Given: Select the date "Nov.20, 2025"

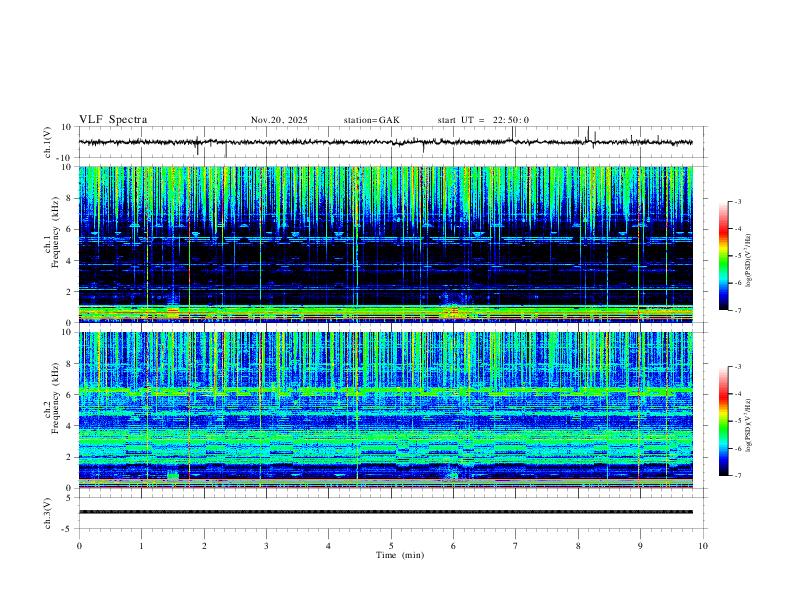Looking at the screenshot, I should [x=279, y=120].
